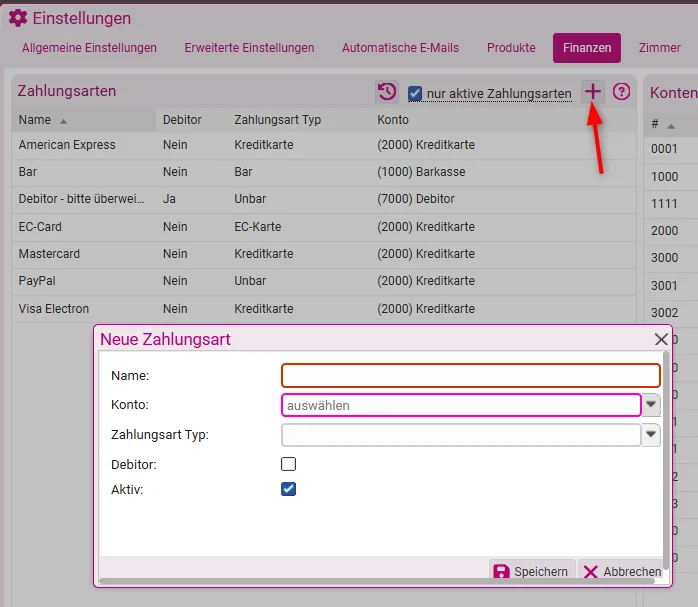The image size is (698, 607).
Task: Select the PayPal payment row
Action: pyautogui.click(x=324, y=281)
